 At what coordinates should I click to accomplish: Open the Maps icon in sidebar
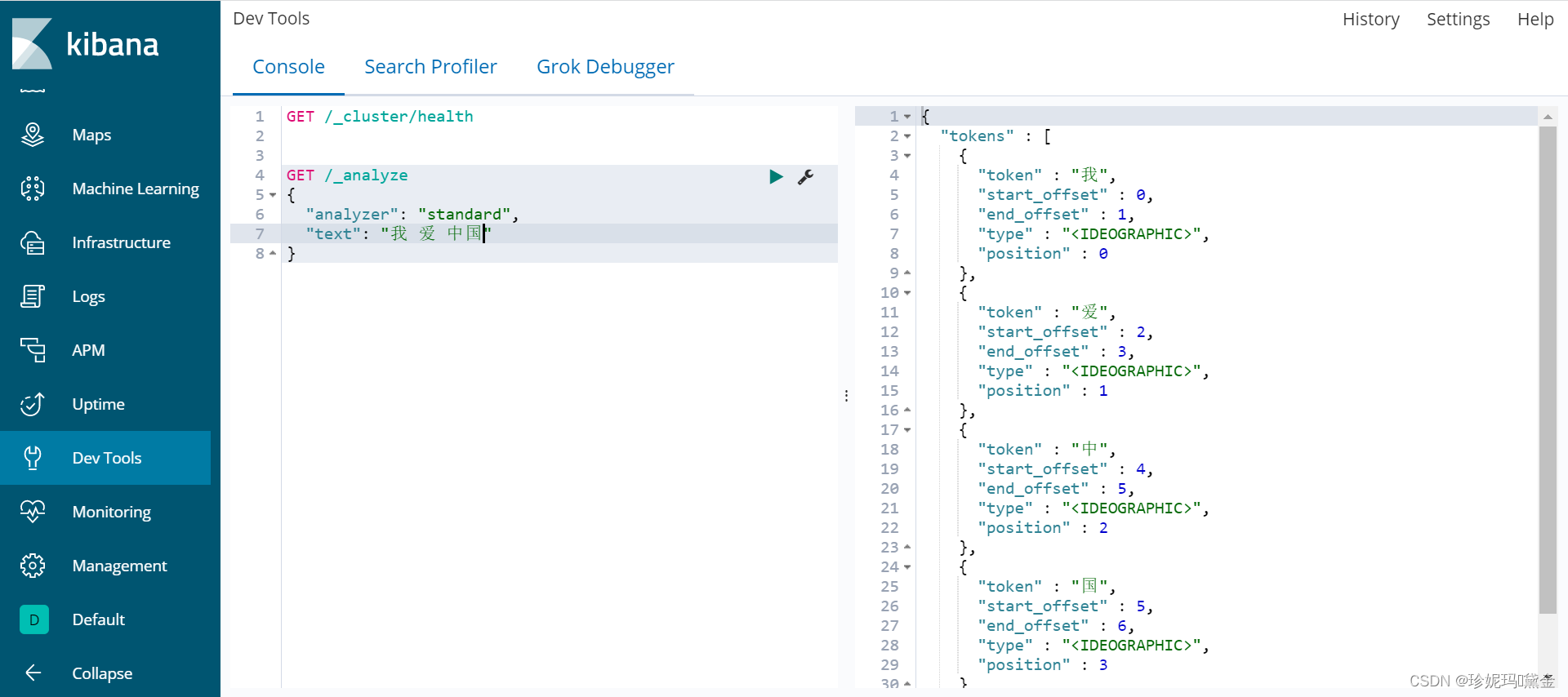point(33,135)
